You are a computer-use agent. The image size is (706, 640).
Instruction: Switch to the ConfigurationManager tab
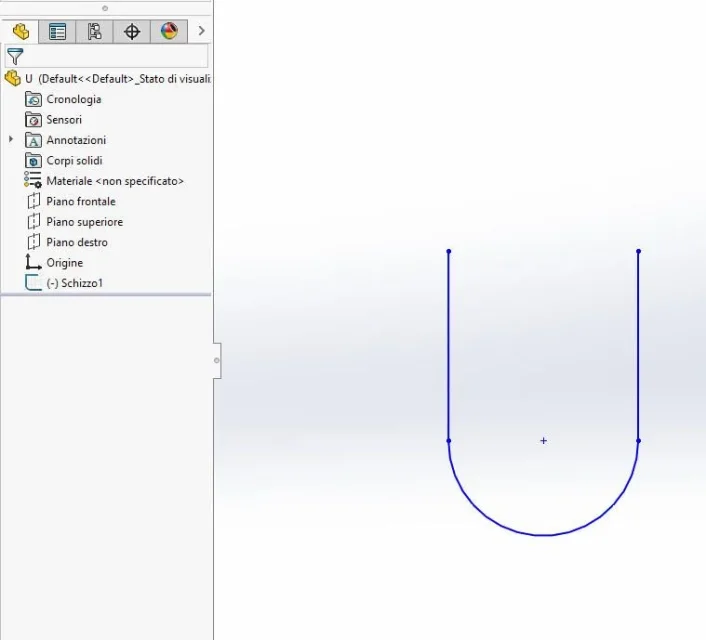tap(95, 32)
